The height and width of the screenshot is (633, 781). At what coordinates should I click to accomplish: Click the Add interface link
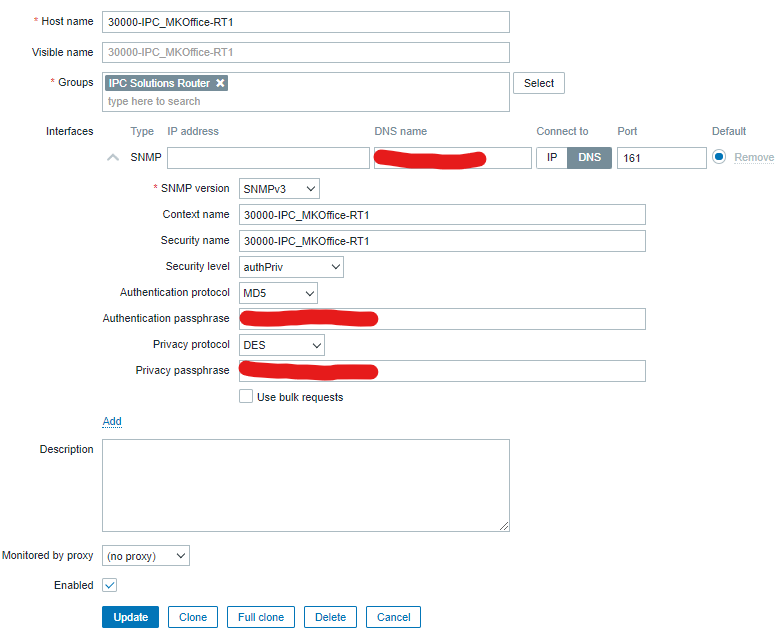tap(112, 421)
